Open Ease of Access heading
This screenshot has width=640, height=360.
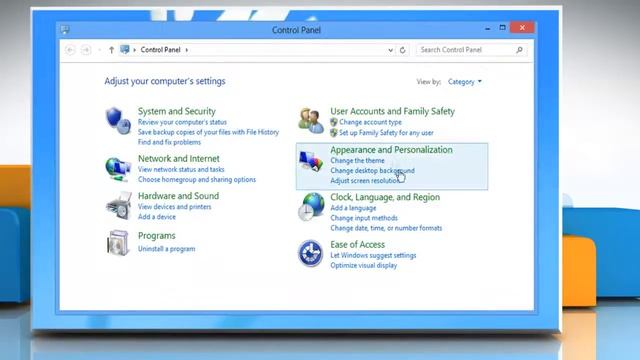pyautogui.click(x=358, y=244)
